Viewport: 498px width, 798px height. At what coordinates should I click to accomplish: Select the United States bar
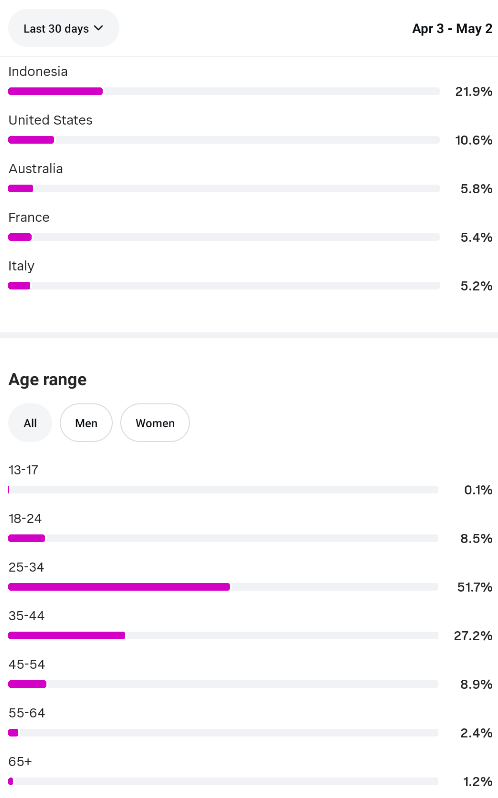click(224, 140)
